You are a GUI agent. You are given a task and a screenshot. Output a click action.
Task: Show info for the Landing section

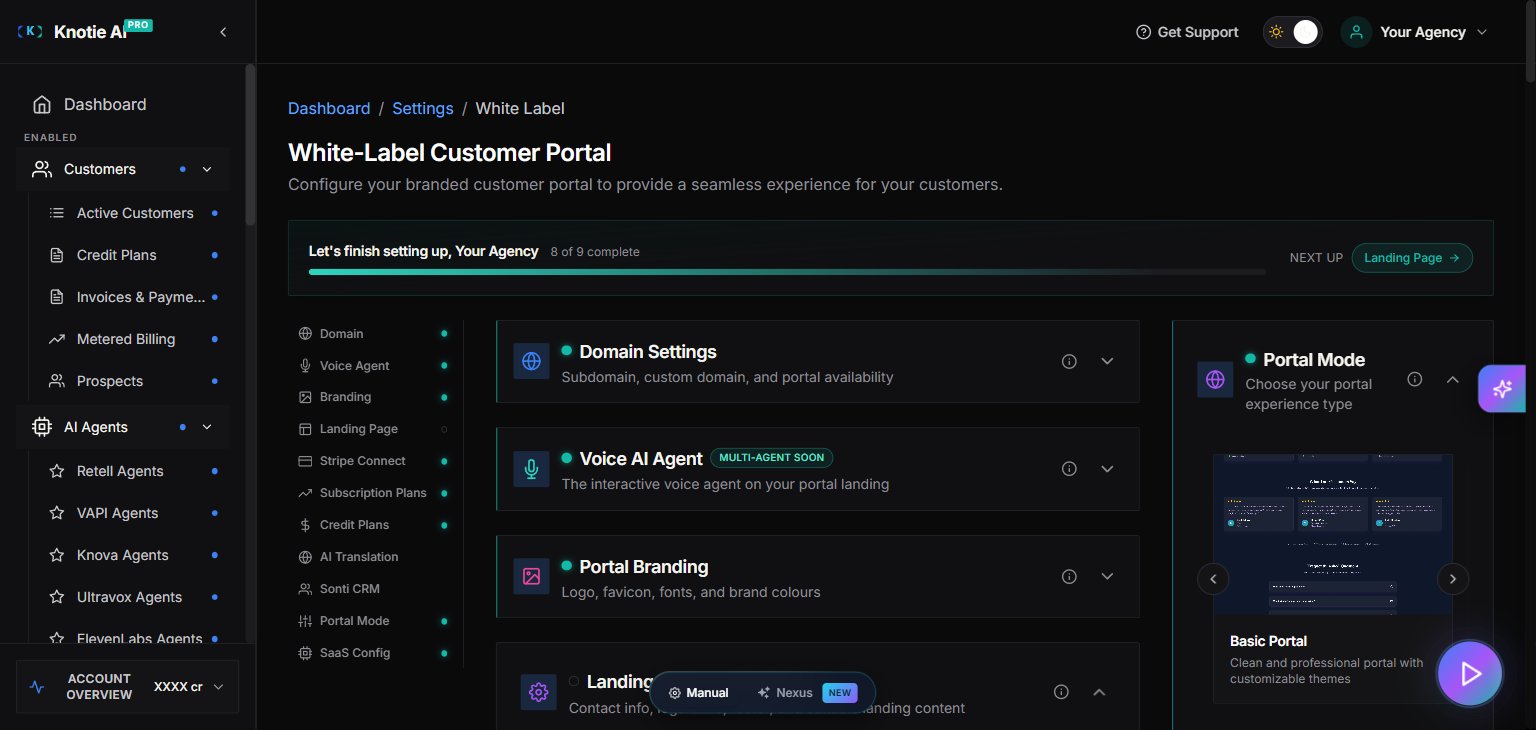click(x=1062, y=692)
